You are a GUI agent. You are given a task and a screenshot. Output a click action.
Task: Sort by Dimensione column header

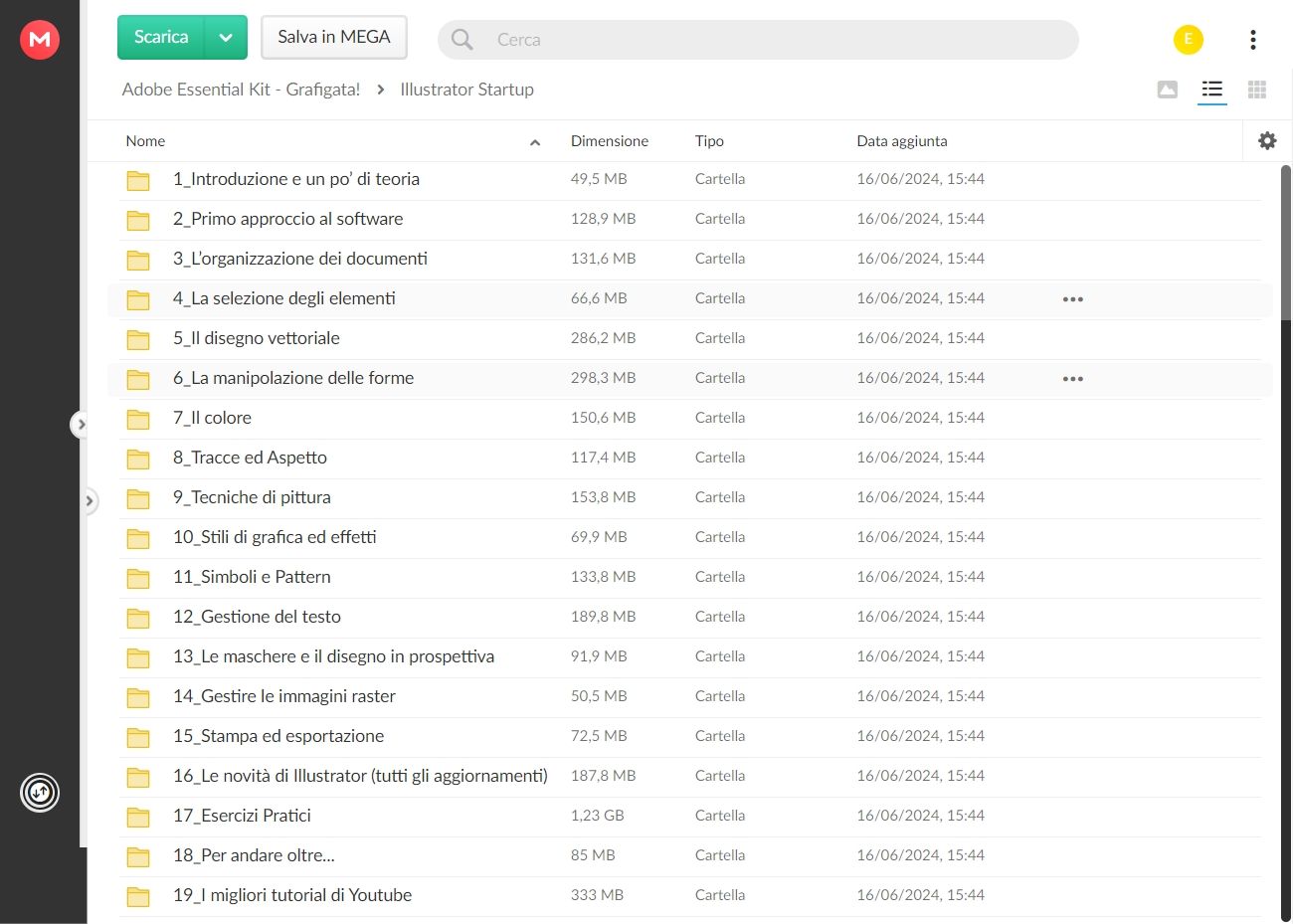pyautogui.click(x=610, y=141)
